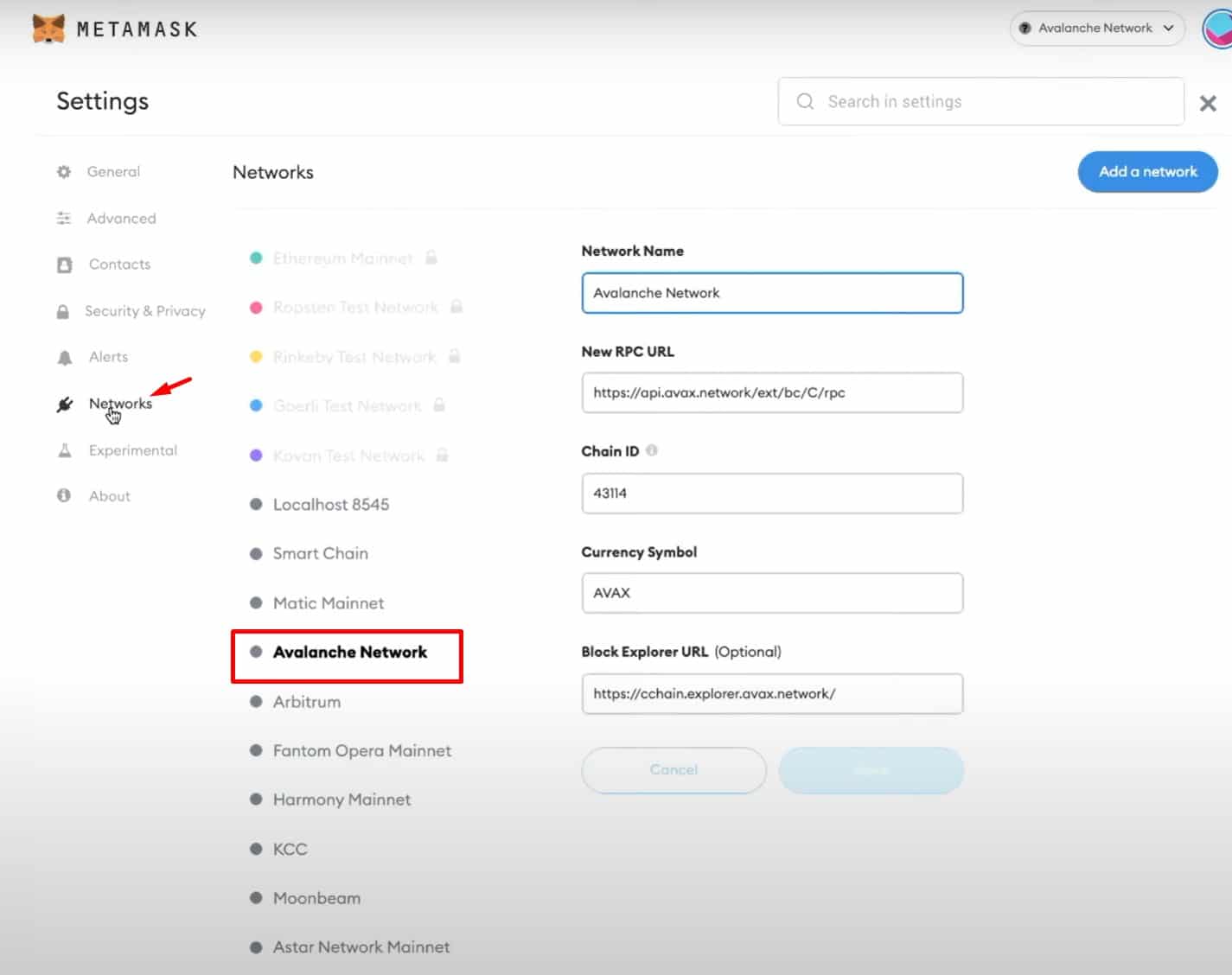Screen dimensions: 1232x975
Task: Open the Networks settings tab
Action: 120,404
